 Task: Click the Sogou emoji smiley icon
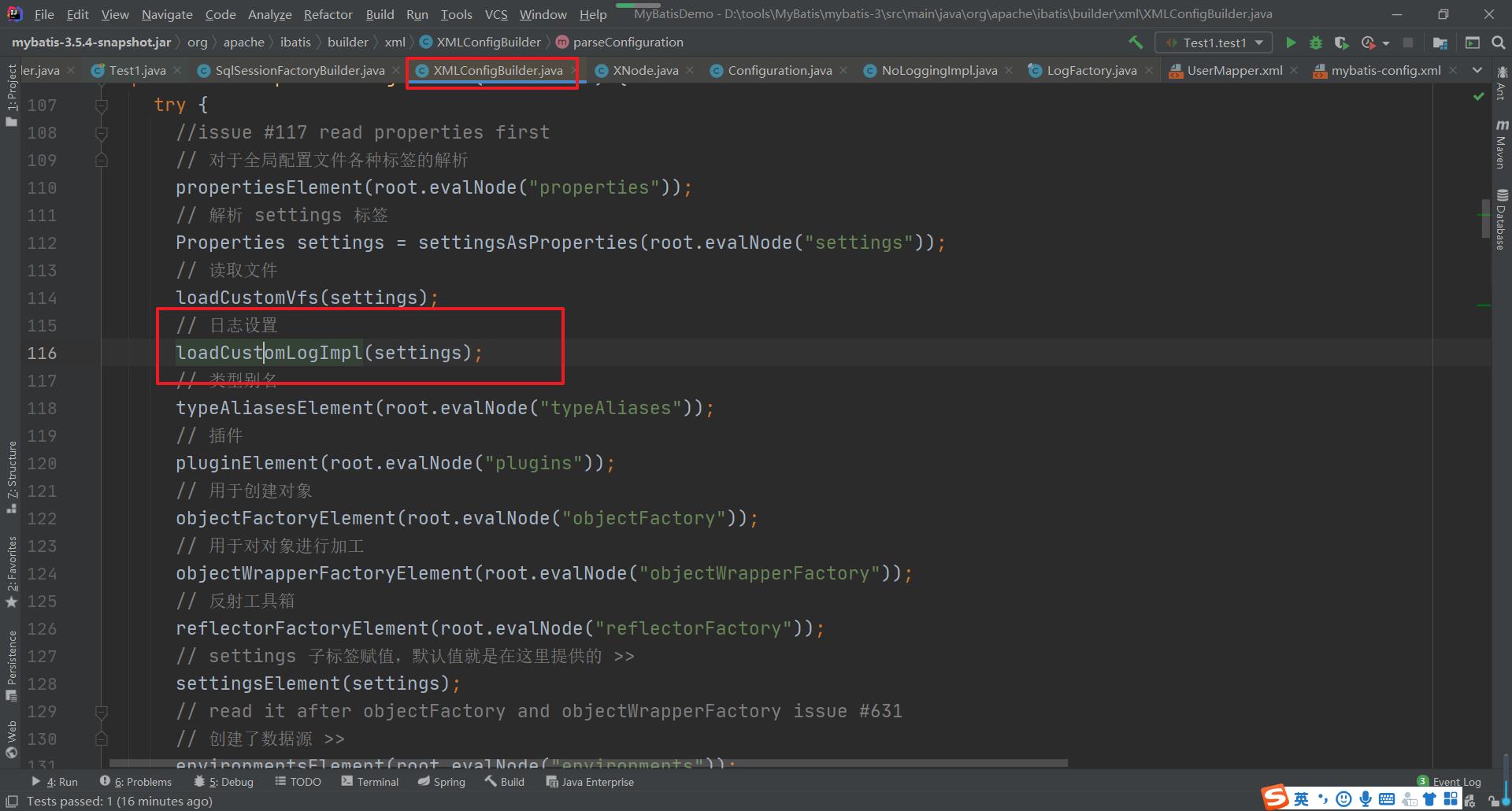click(1343, 799)
